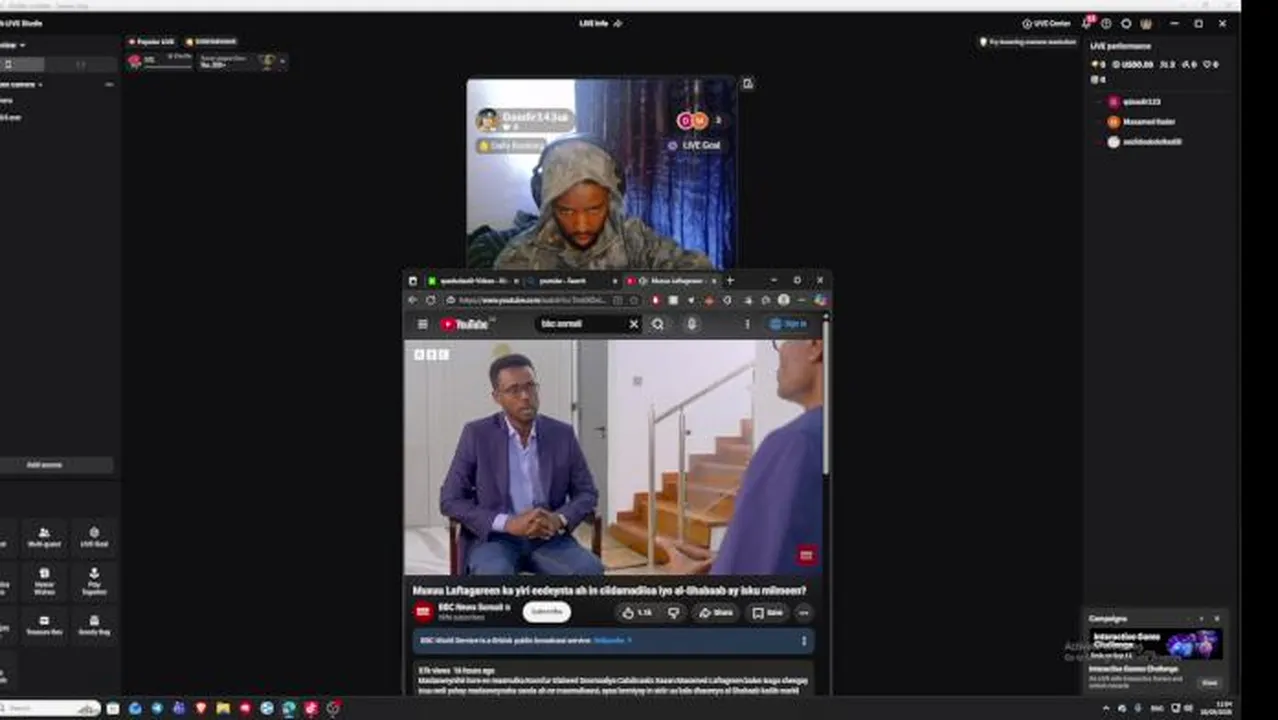Click the YouTube search magnifier icon
1278x720 pixels.
click(658, 324)
